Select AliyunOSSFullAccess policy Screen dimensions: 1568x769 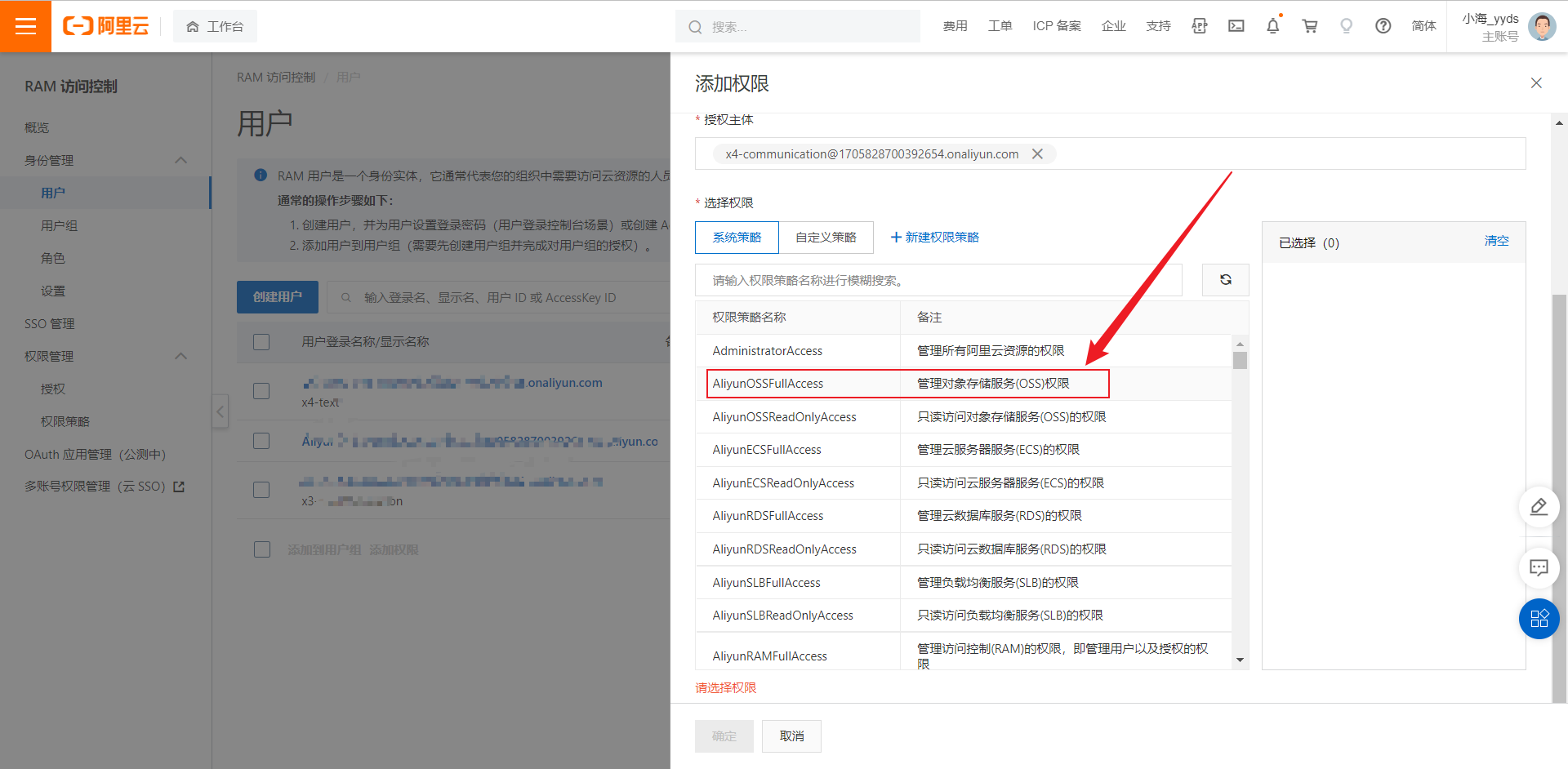[x=964, y=384]
